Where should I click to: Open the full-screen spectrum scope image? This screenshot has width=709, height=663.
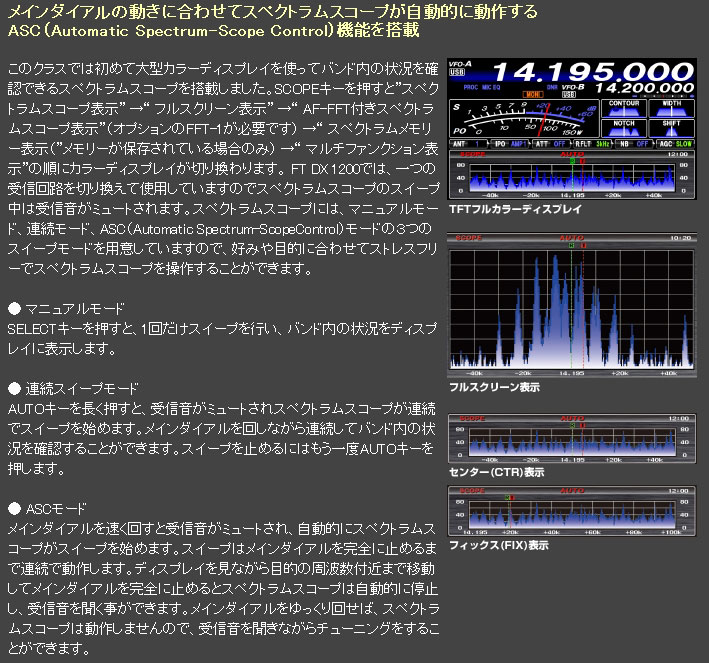571,308
